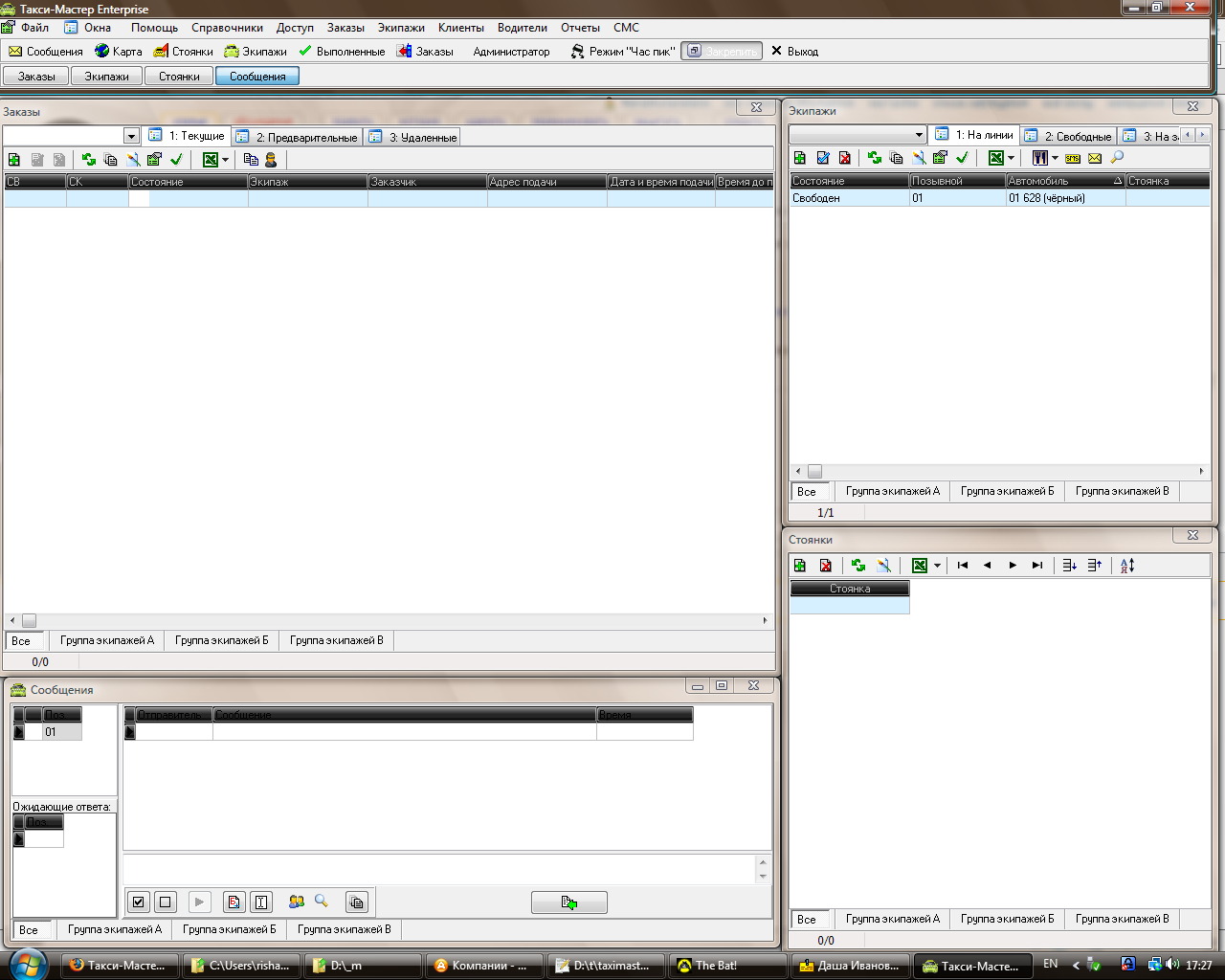The image size is (1225, 980).
Task: Open the Справочники menu
Action: 227,28
